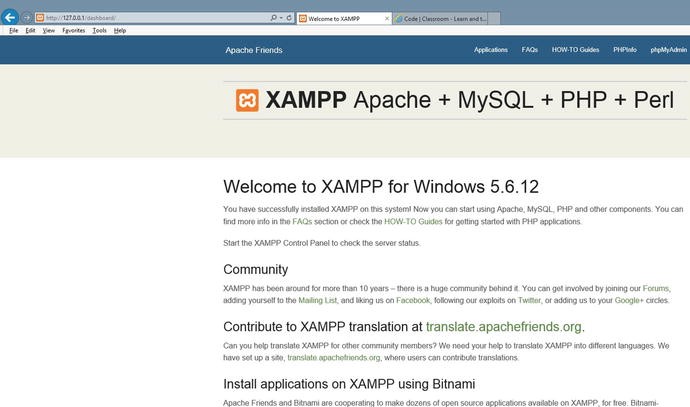Click the address bar URL field
690x407 pixels.
pos(156,18)
